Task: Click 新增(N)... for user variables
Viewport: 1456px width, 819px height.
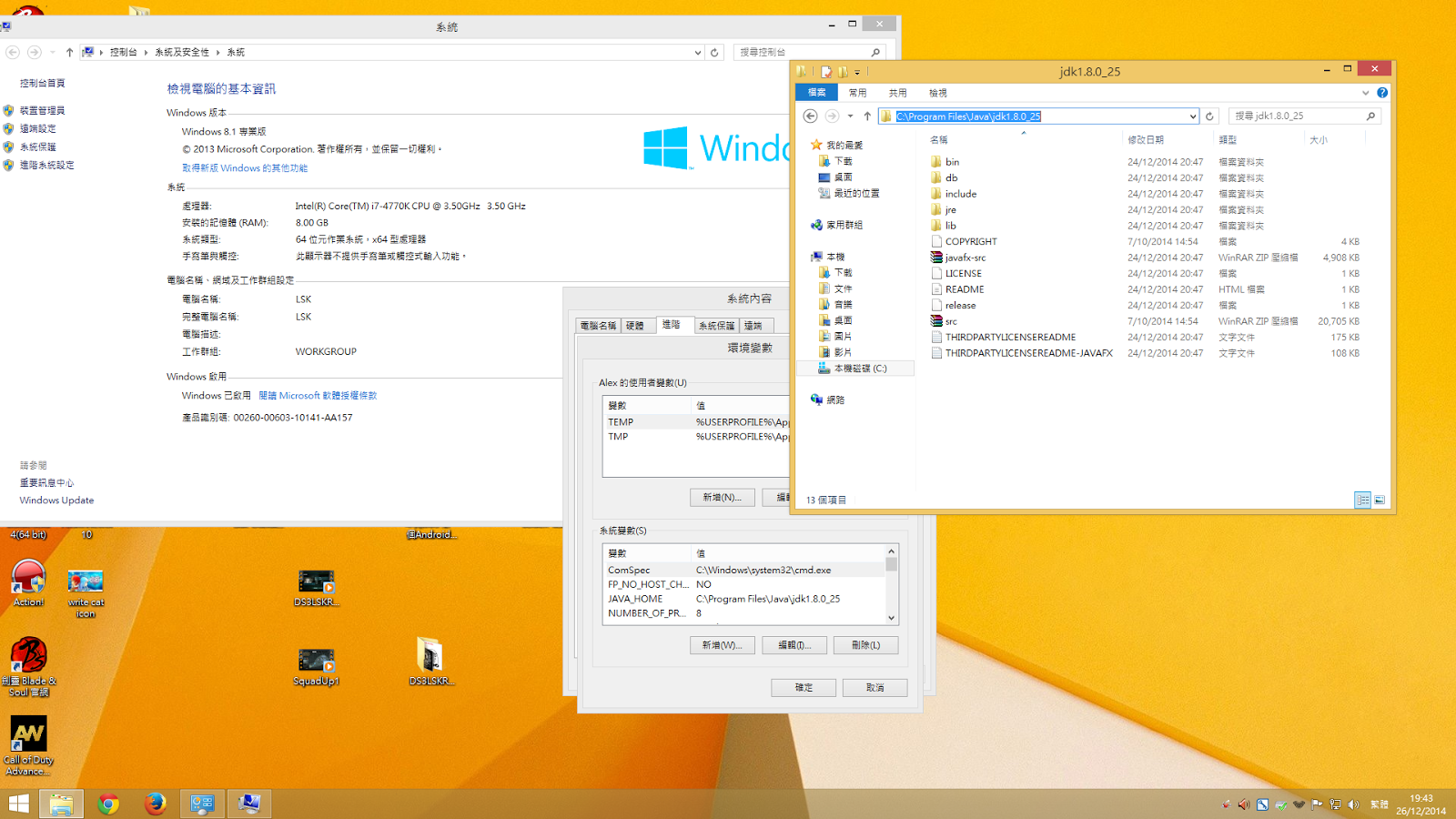Action: pos(722,497)
